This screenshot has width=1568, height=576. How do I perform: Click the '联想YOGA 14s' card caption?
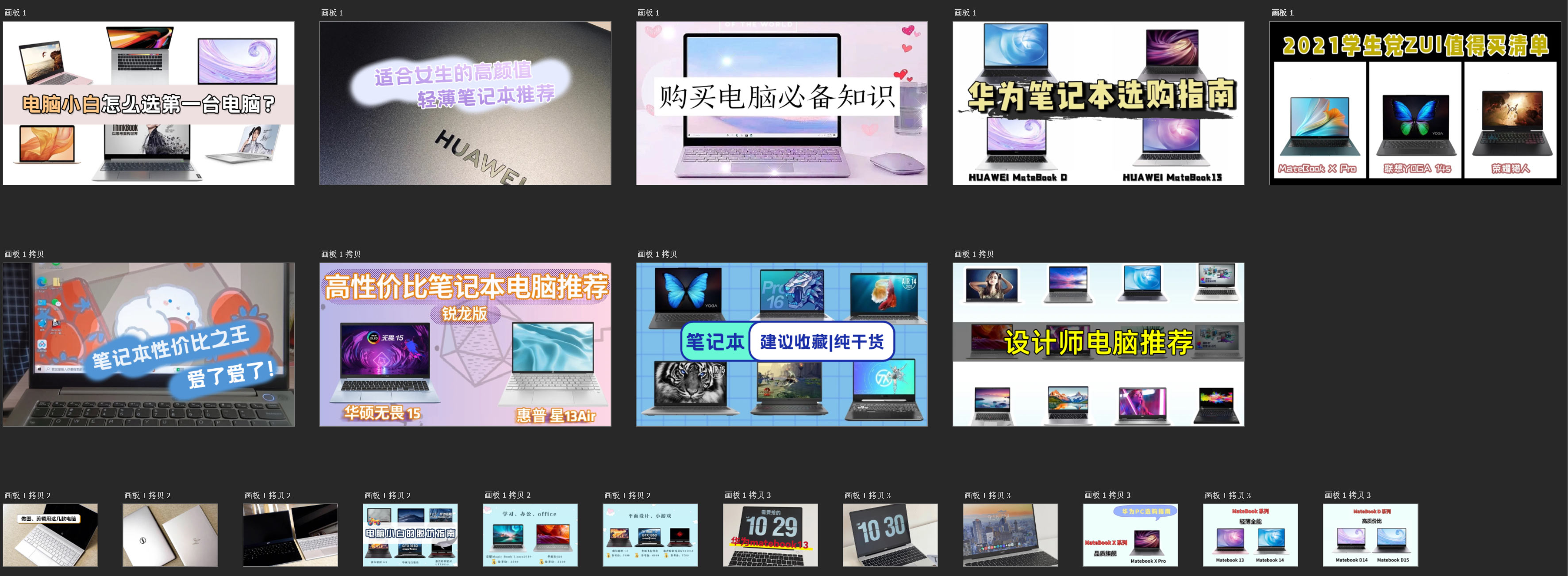coord(1417,168)
